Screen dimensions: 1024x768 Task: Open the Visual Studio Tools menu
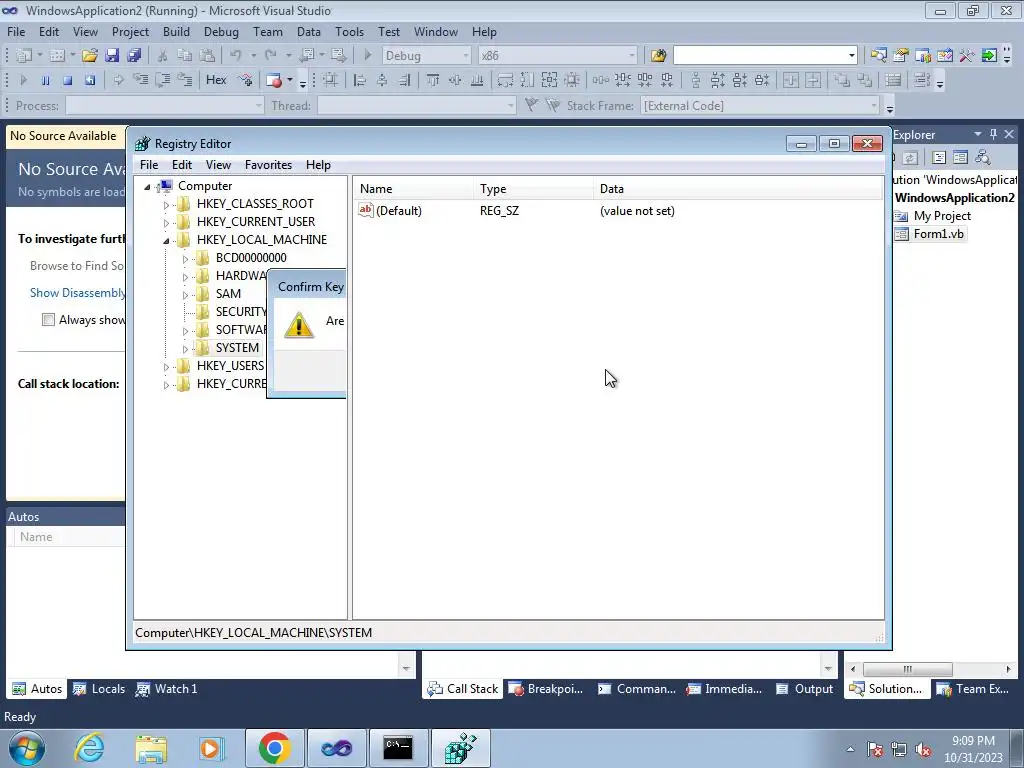coord(349,31)
